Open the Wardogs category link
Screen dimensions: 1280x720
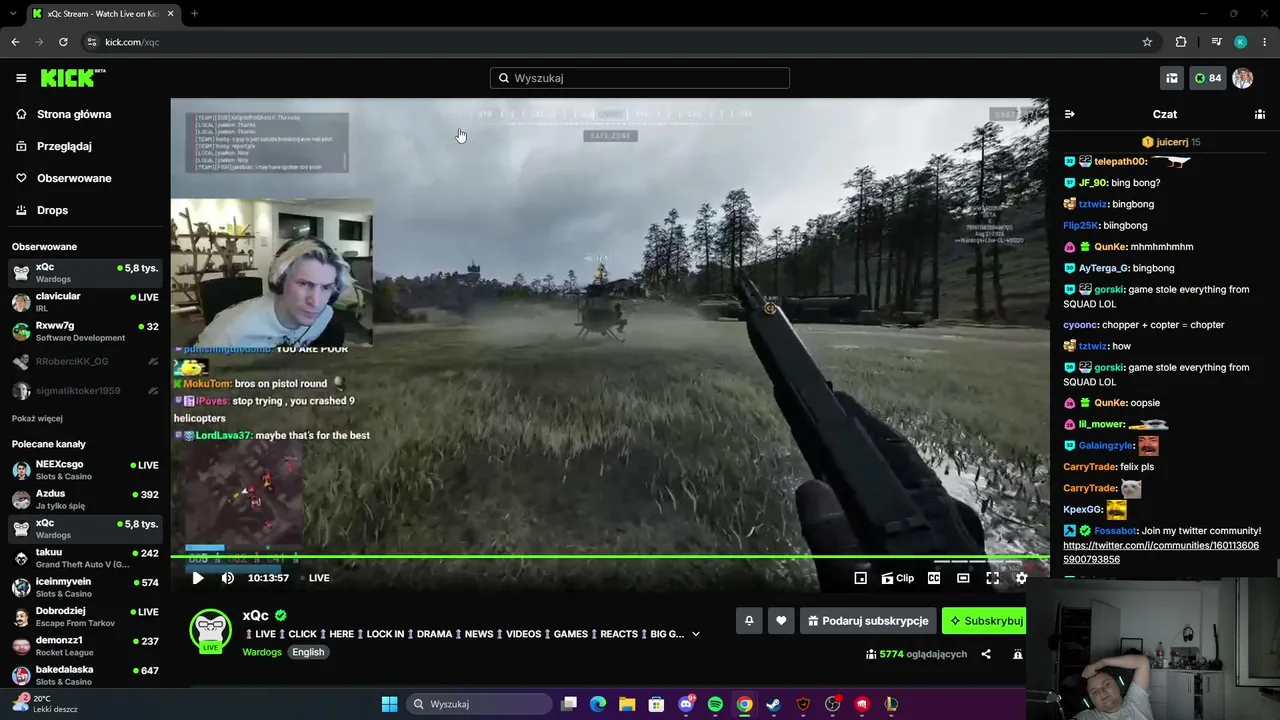point(262,652)
